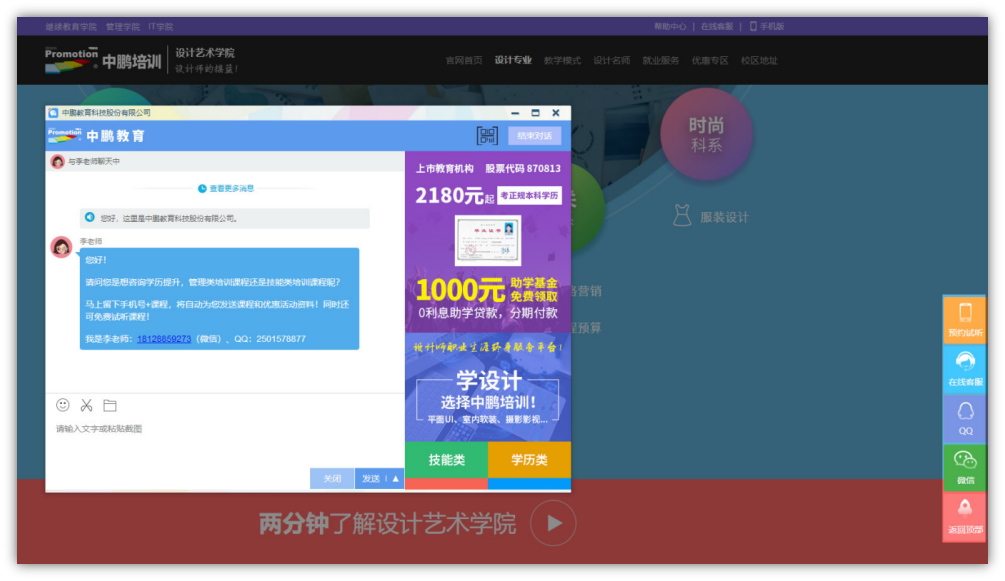
Task: Click the 关闭 button in chat
Action: point(332,478)
